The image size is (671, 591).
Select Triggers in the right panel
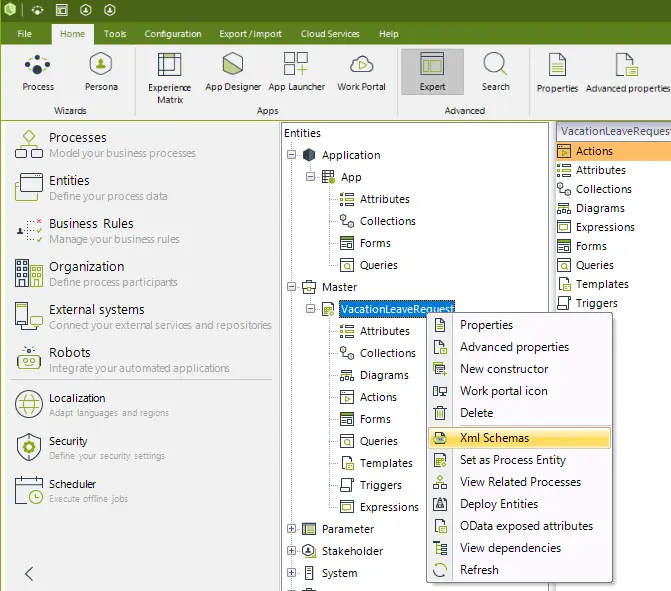[x=587, y=303]
